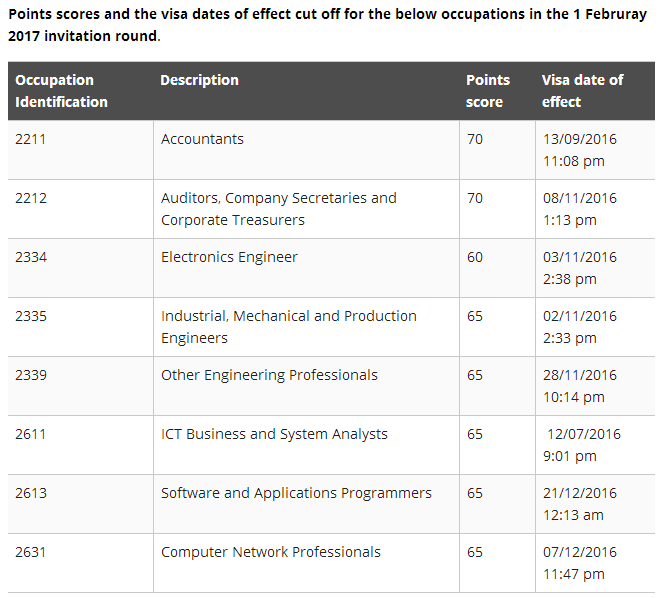
Task: Select occupation code 2335 cell
Action: point(31,316)
